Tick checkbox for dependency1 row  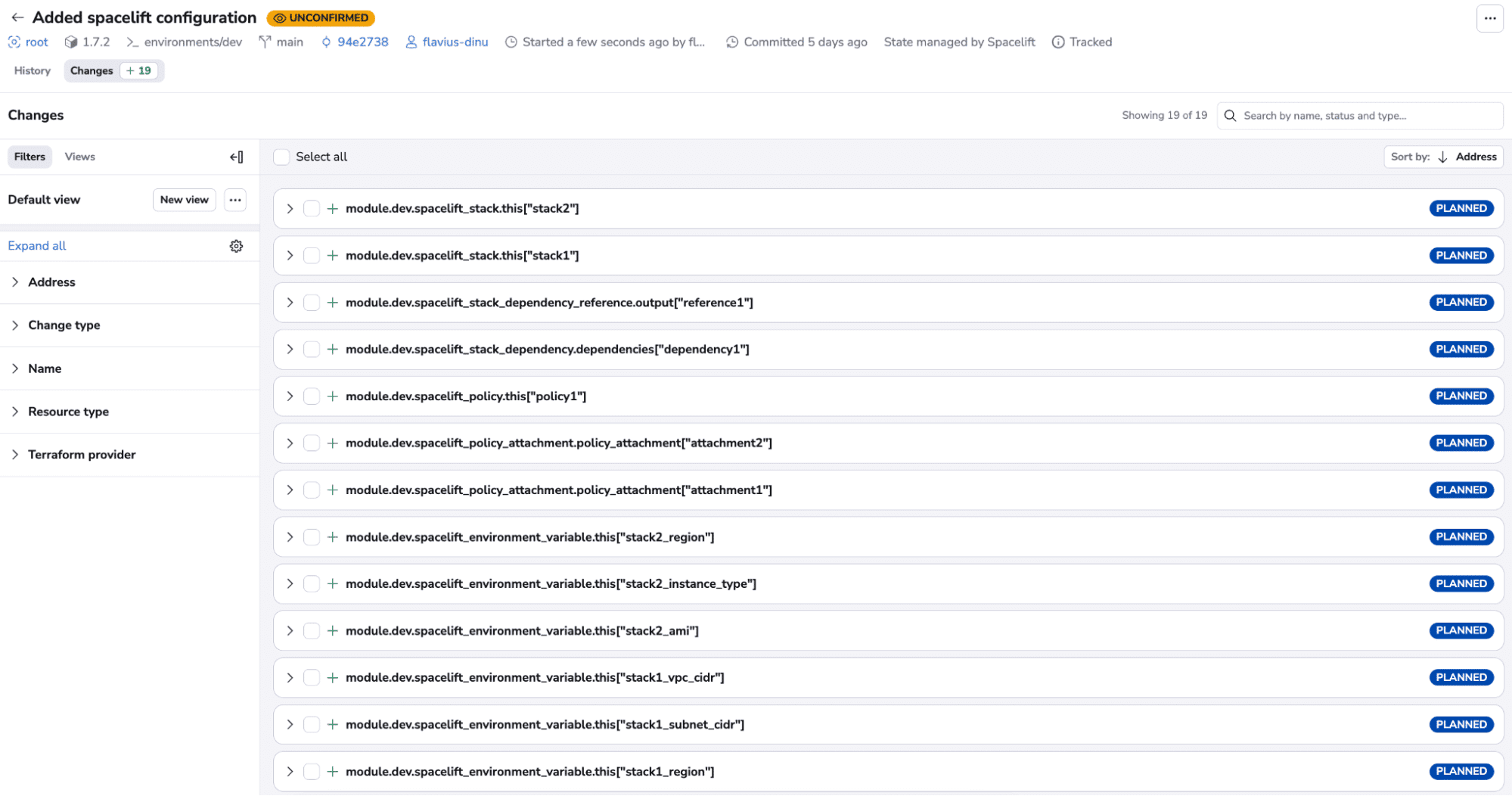pyautogui.click(x=312, y=350)
